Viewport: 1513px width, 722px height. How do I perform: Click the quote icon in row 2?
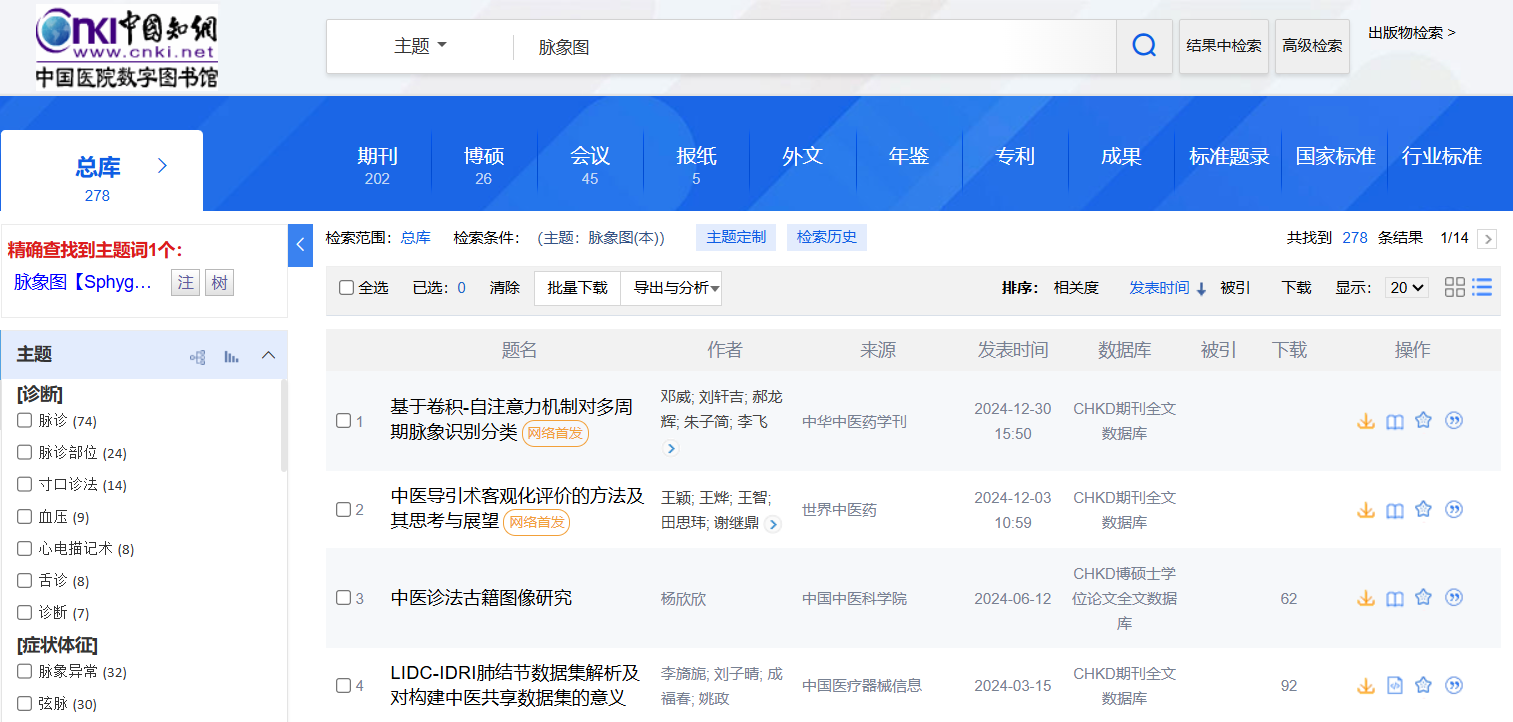[x=1454, y=510]
